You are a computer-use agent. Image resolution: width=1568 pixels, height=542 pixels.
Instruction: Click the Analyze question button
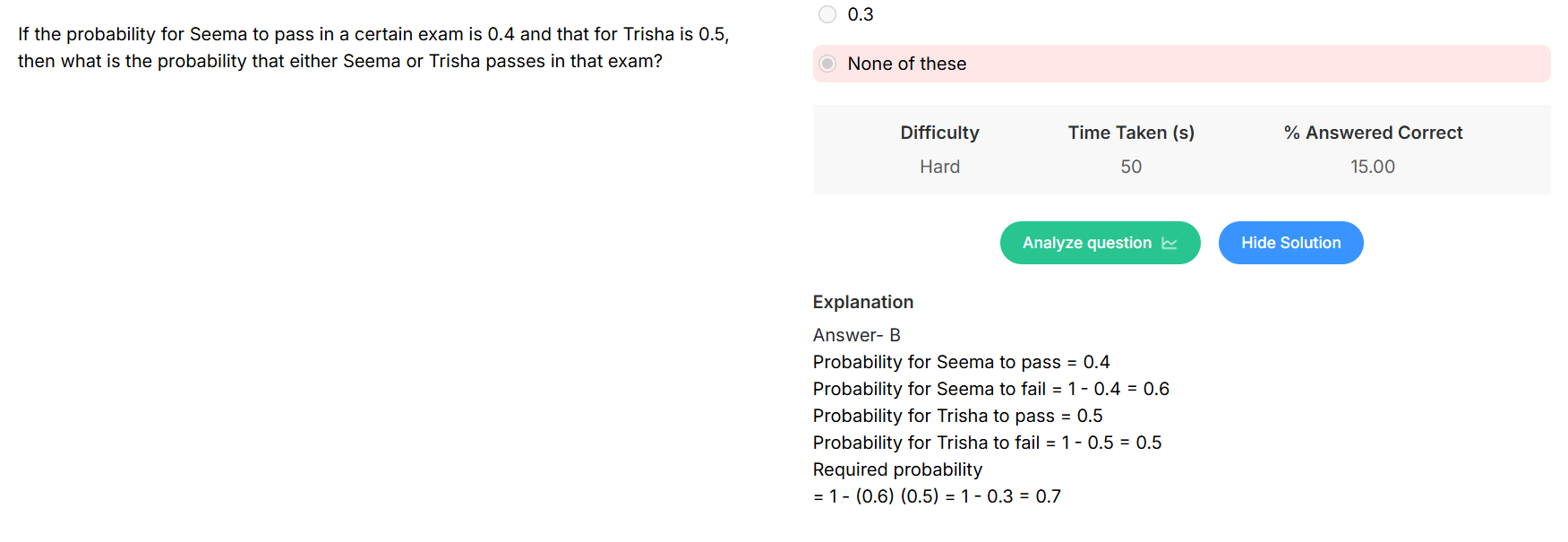[x=1100, y=243]
